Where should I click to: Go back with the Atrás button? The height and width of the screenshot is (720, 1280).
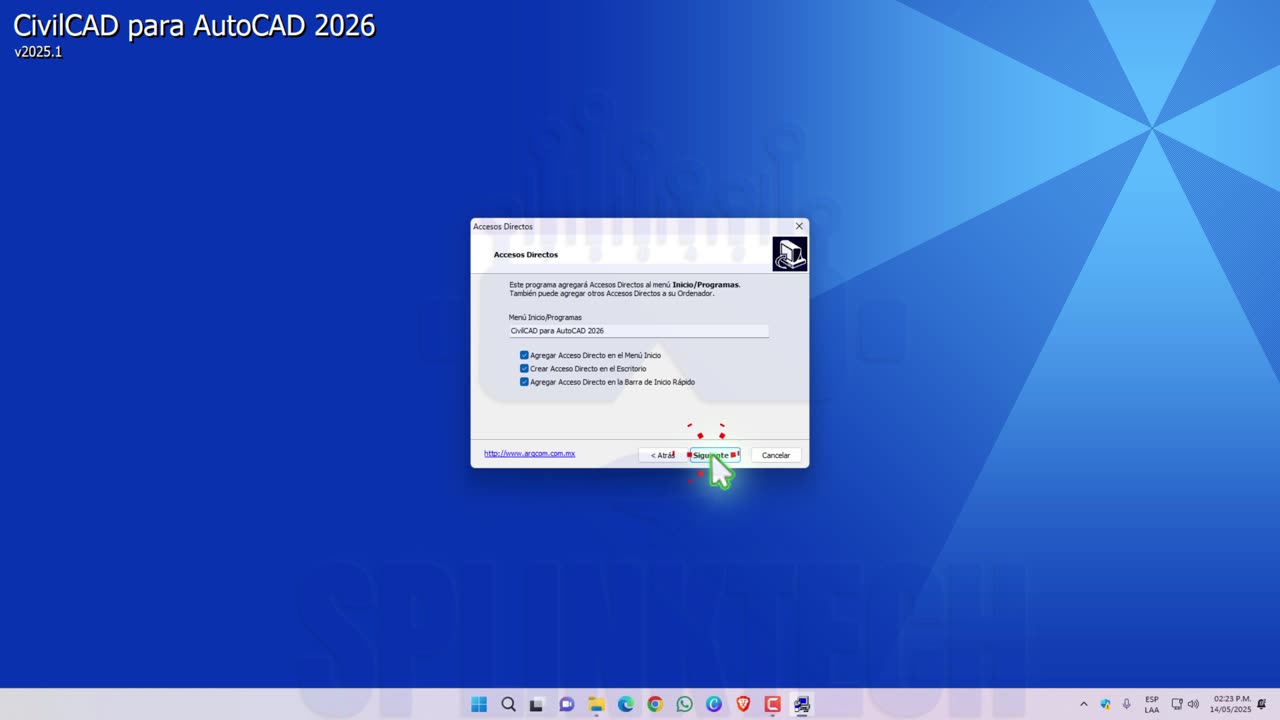point(662,455)
